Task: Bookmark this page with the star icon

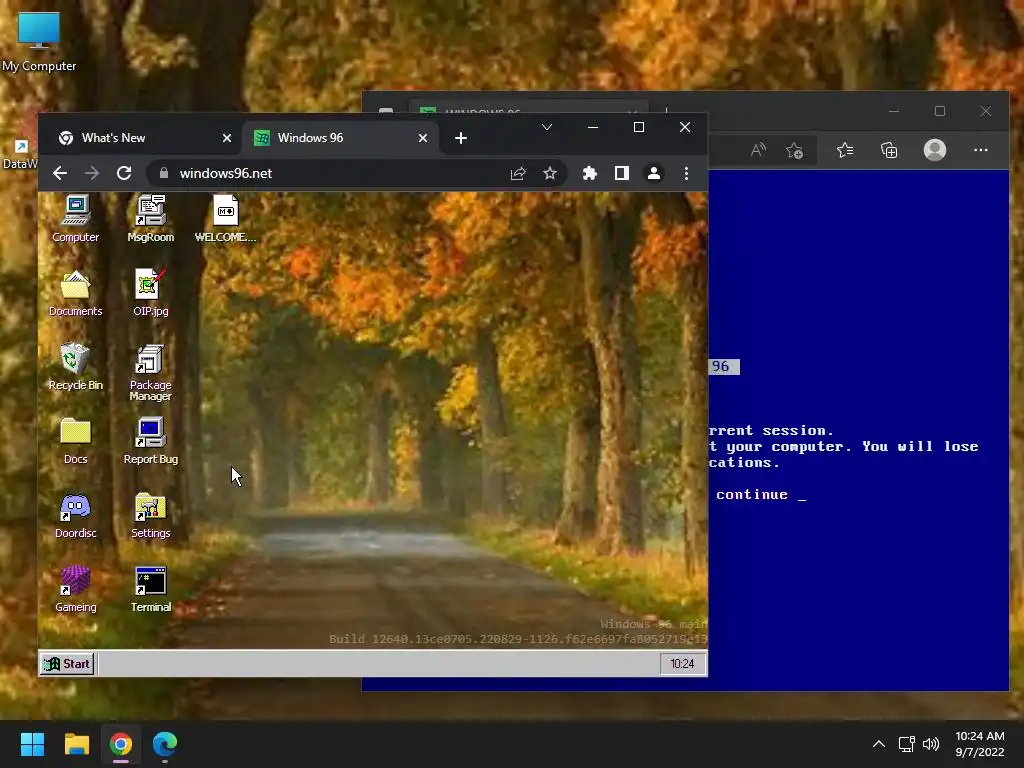Action: pos(550,173)
